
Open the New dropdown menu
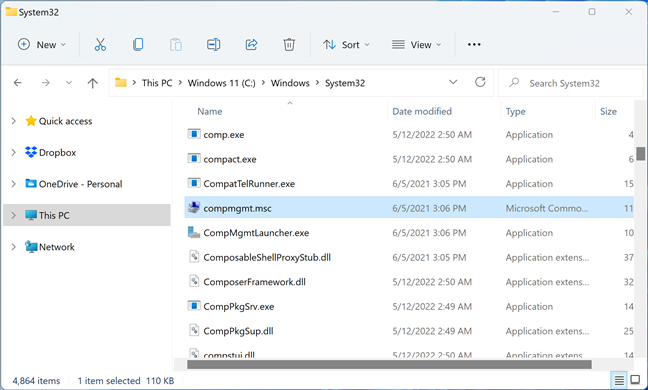pos(41,45)
